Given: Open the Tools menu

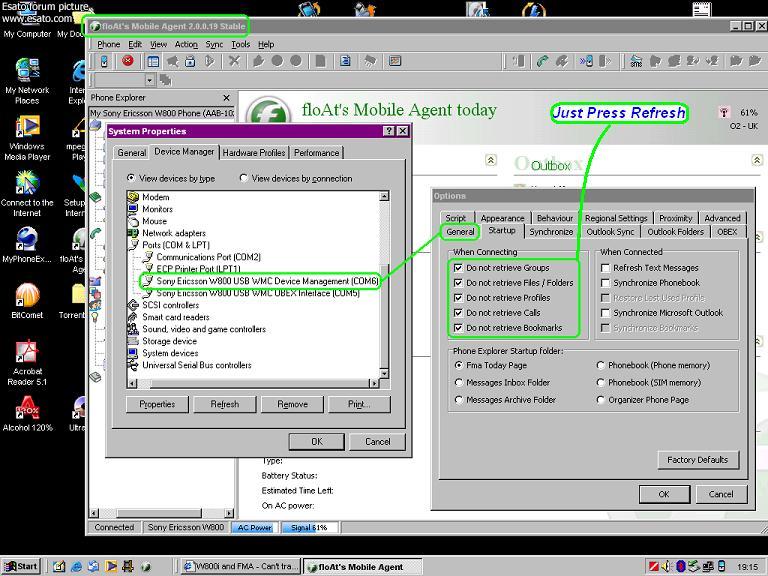Looking at the screenshot, I should point(240,44).
